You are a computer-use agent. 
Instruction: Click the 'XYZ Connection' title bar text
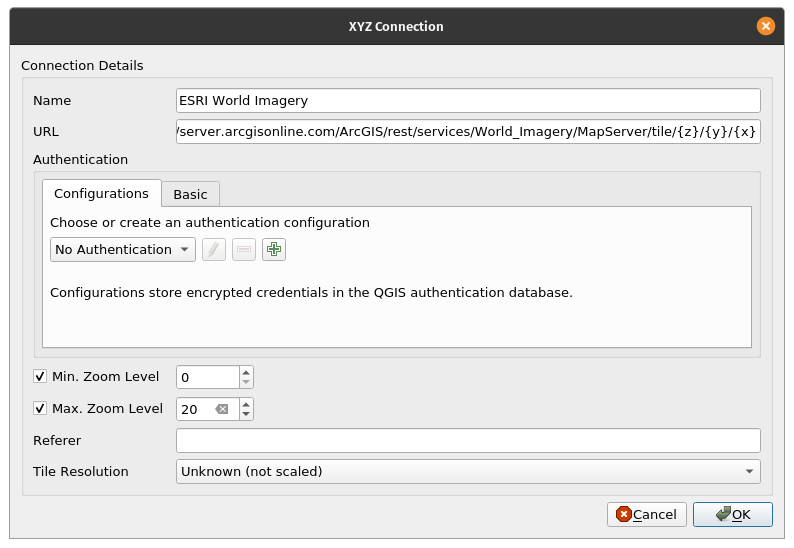coord(396,26)
